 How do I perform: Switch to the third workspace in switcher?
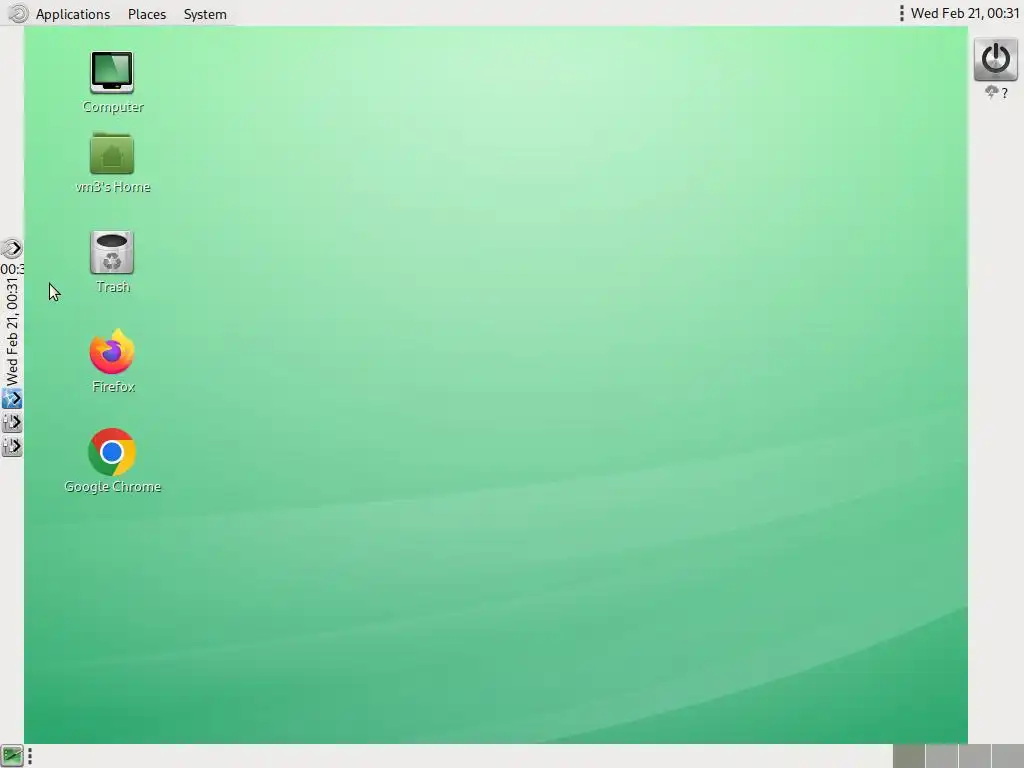(x=975, y=756)
